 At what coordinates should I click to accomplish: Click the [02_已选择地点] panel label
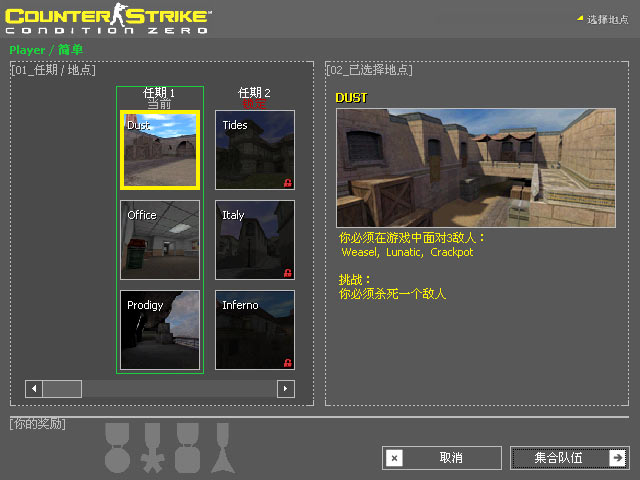[369, 70]
